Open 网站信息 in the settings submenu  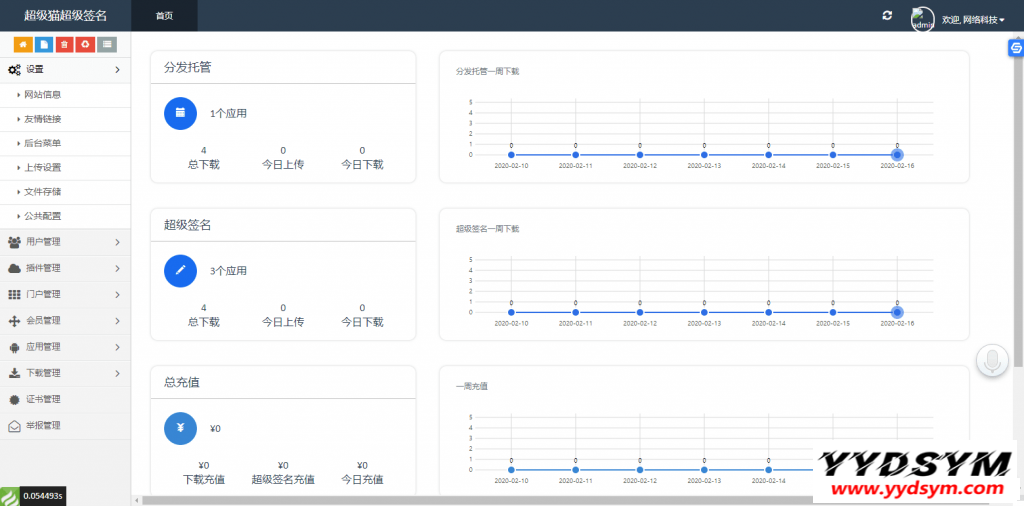[x=43, y=95]
